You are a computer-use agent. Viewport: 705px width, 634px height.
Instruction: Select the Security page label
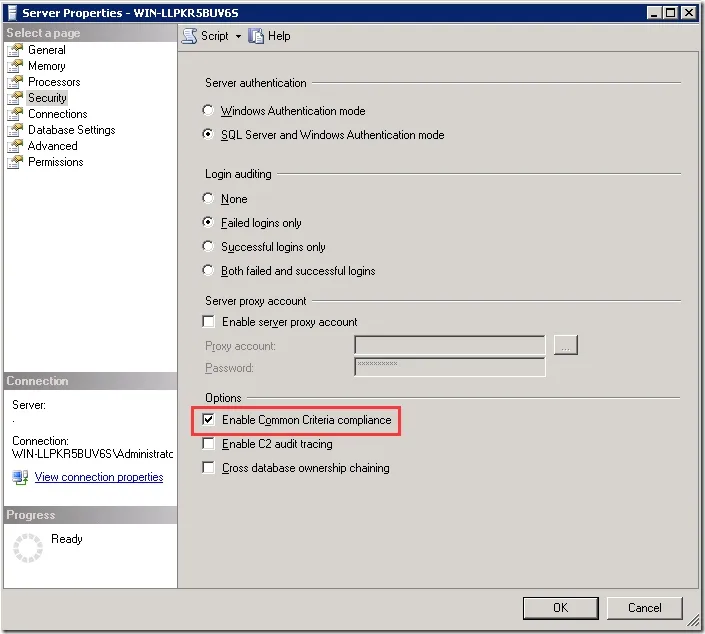[x=47, y=98]
